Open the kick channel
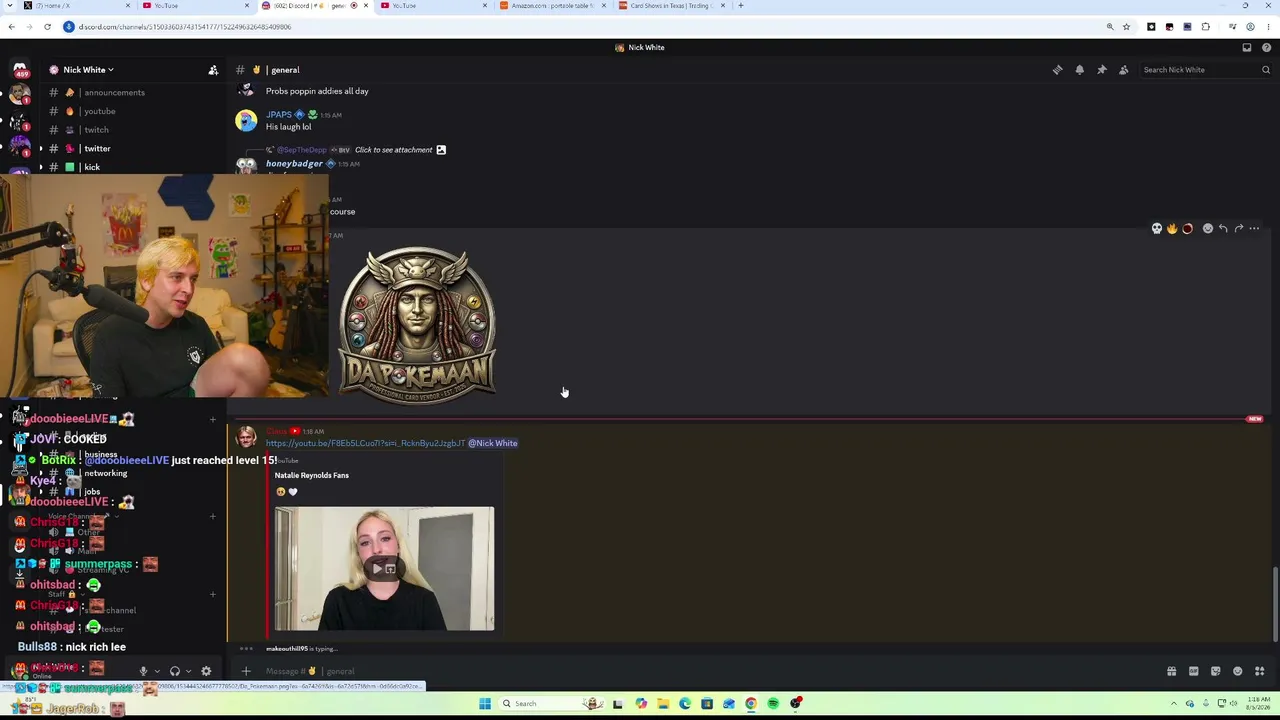1280x720 pixels. pos(92,167)
